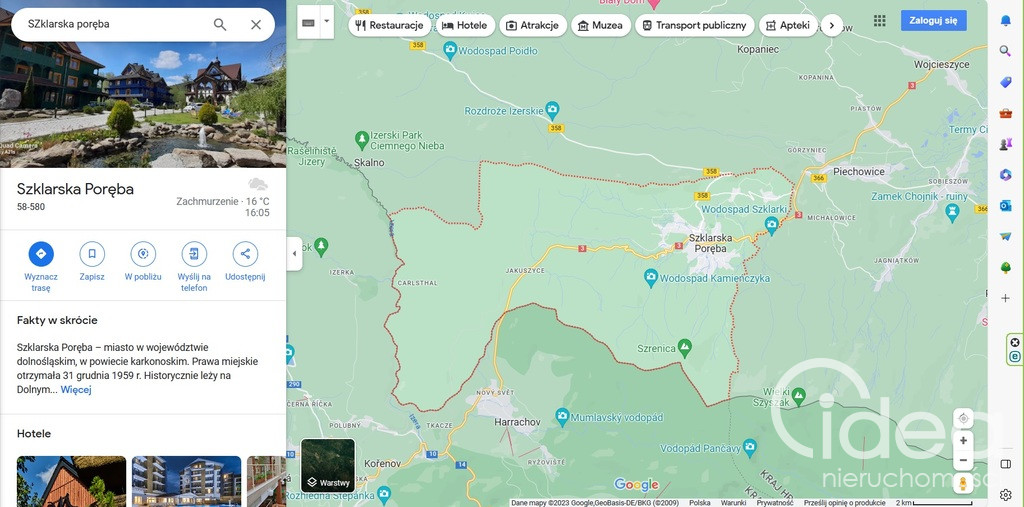Click the Mumlavský vodopád marker

pyautogui.click(x=562, y=416)
